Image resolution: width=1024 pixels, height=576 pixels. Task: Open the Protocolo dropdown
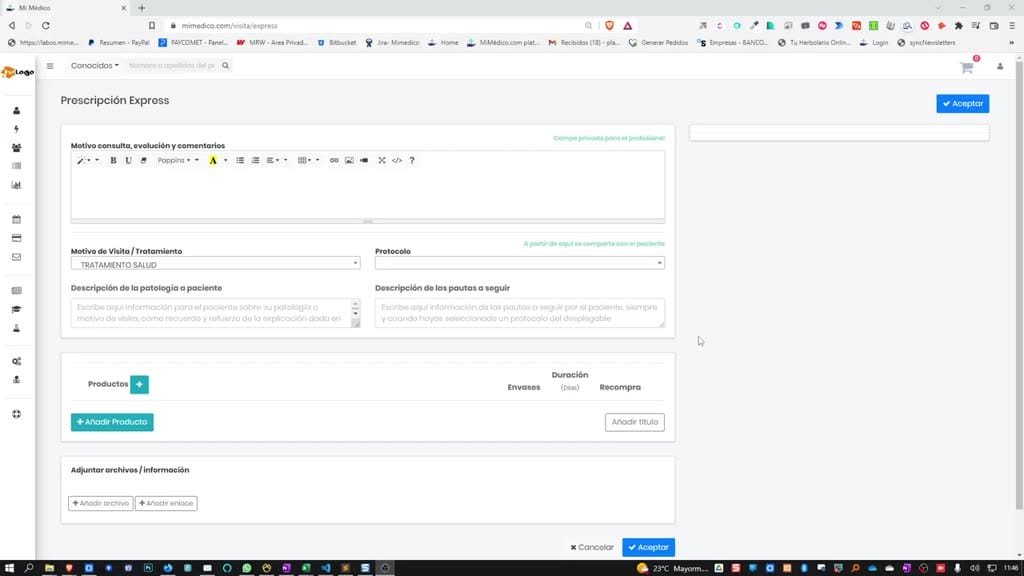point(520,263)
